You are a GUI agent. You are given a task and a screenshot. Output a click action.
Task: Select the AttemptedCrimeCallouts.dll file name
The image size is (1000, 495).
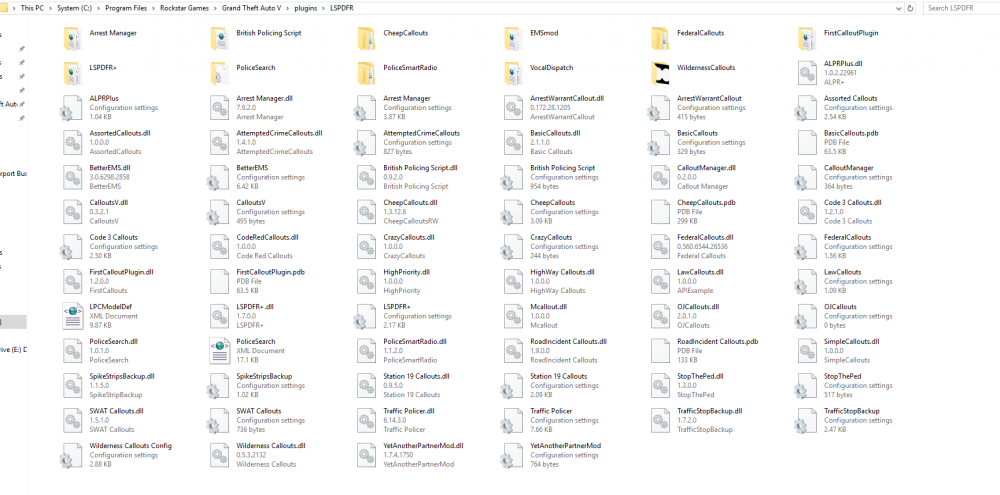tap(279, 133)
